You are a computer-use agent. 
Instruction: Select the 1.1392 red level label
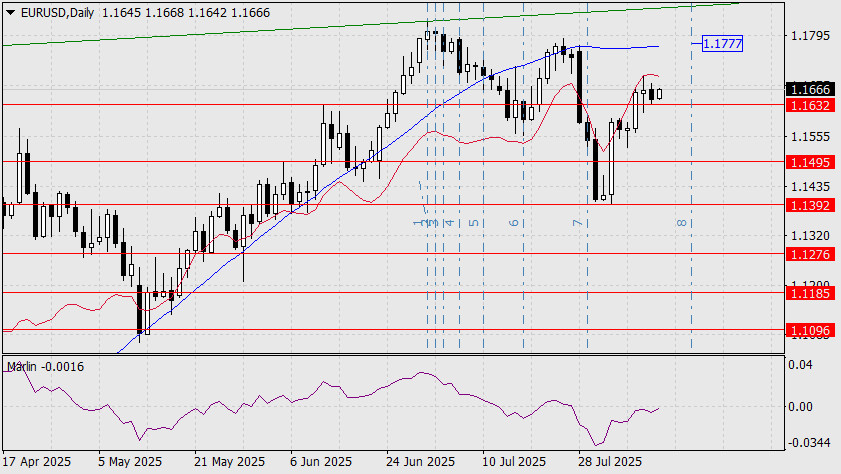coord(810,205)
